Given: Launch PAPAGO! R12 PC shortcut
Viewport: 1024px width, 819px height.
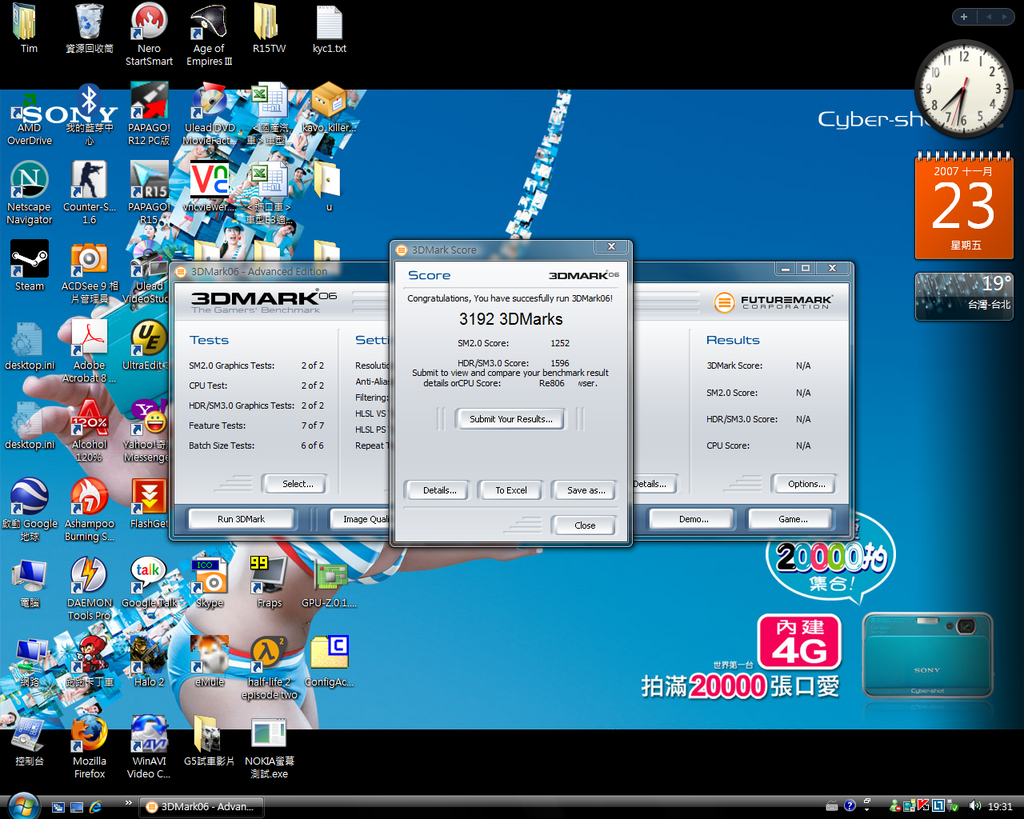Looking at the screenshot, I should point(149,114).
